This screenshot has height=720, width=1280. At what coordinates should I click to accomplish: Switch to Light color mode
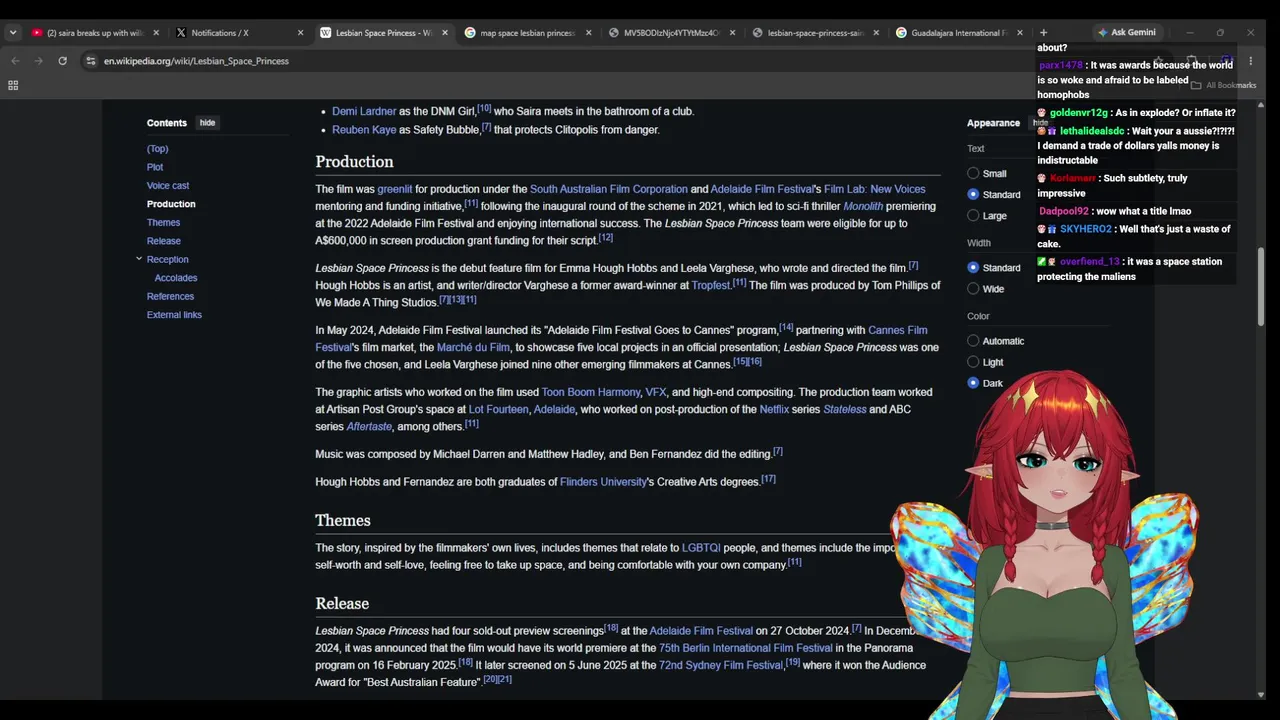coord(973,362)
